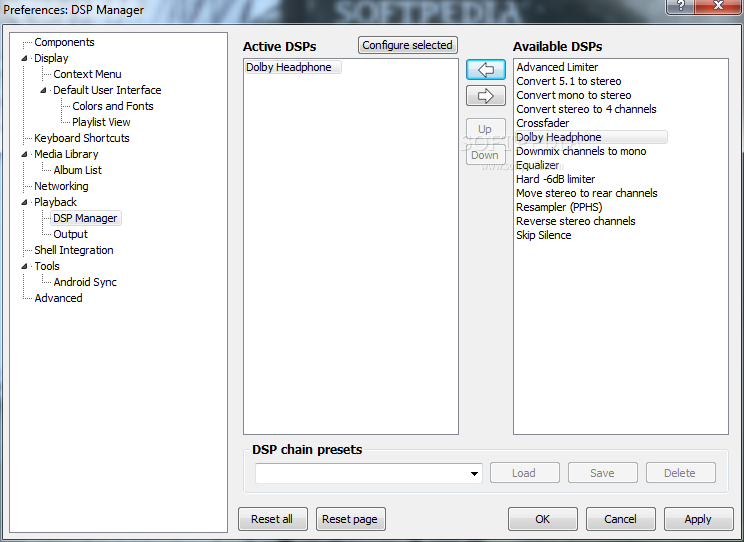Collapse the Tools tree node

(24, 266)
